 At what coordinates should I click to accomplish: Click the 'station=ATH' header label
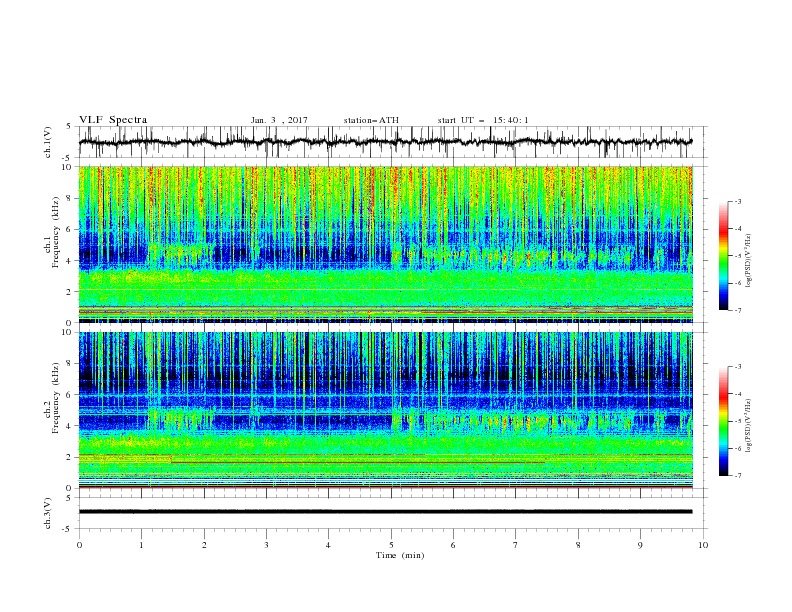[371, 120]
